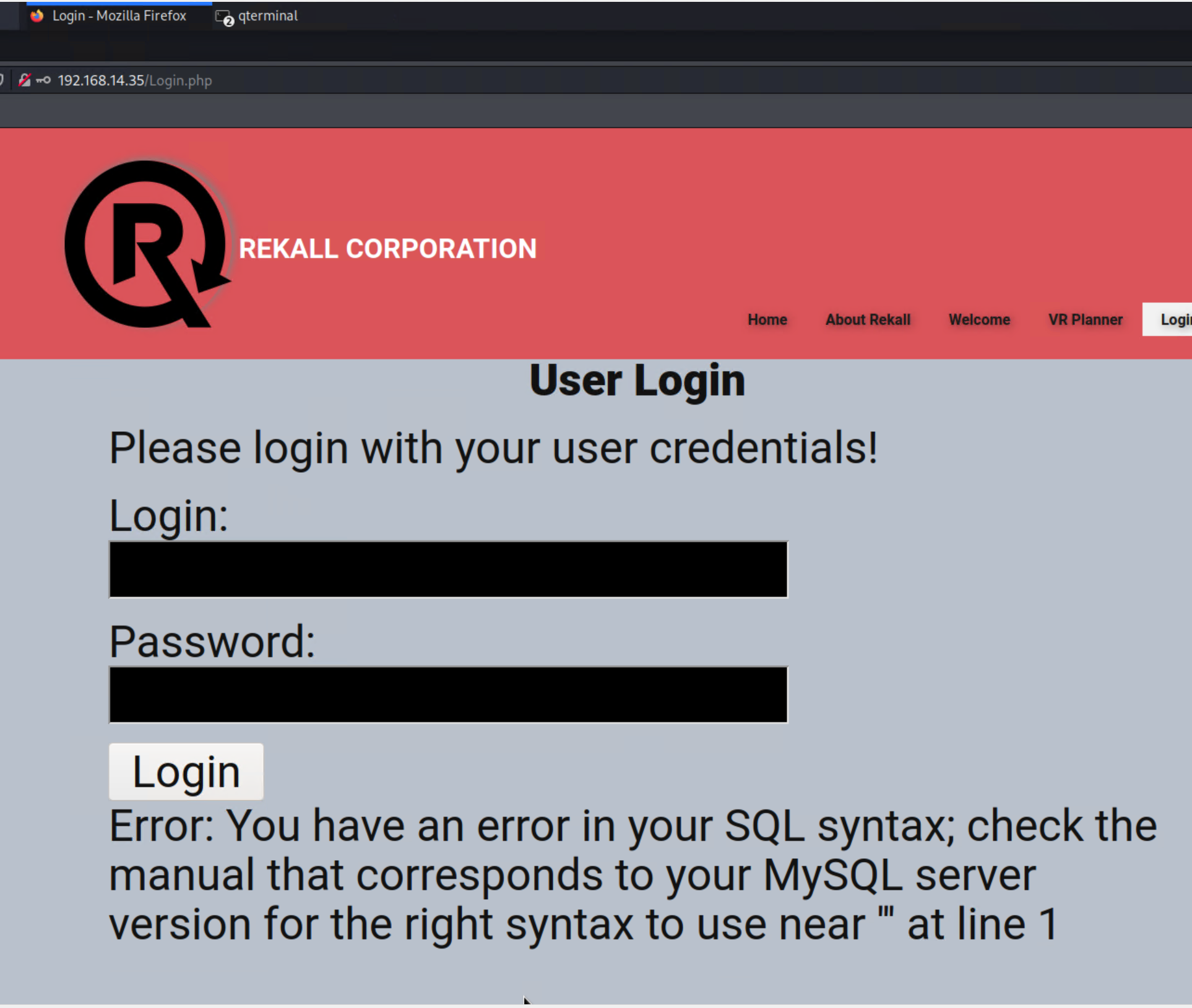Click the REKALL CORPORATION title text

click(x=387, y=249)
